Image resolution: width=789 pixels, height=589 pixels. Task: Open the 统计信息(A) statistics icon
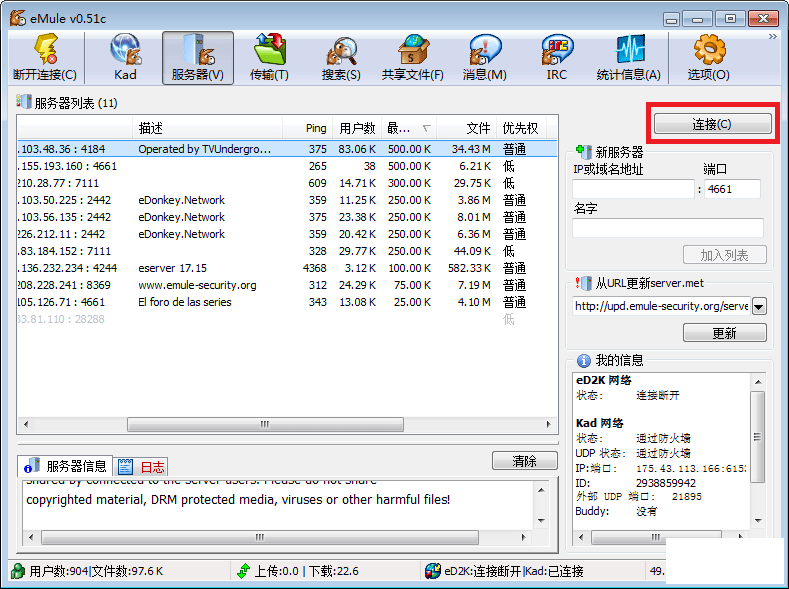pos(628,57)
